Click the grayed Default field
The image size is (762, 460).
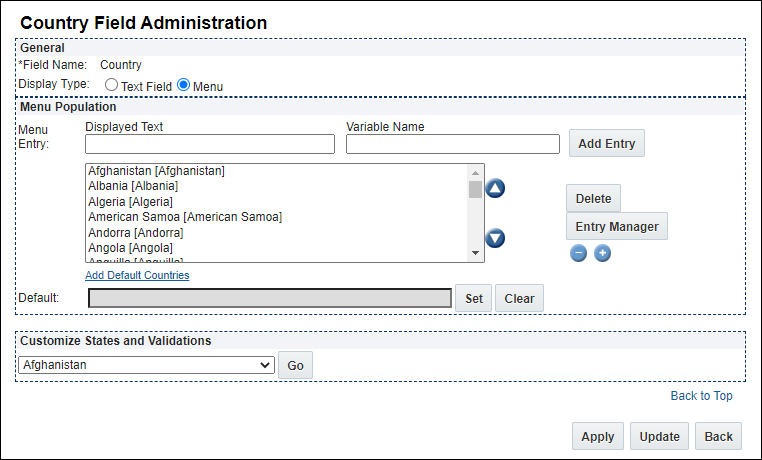tap(270, 298)
